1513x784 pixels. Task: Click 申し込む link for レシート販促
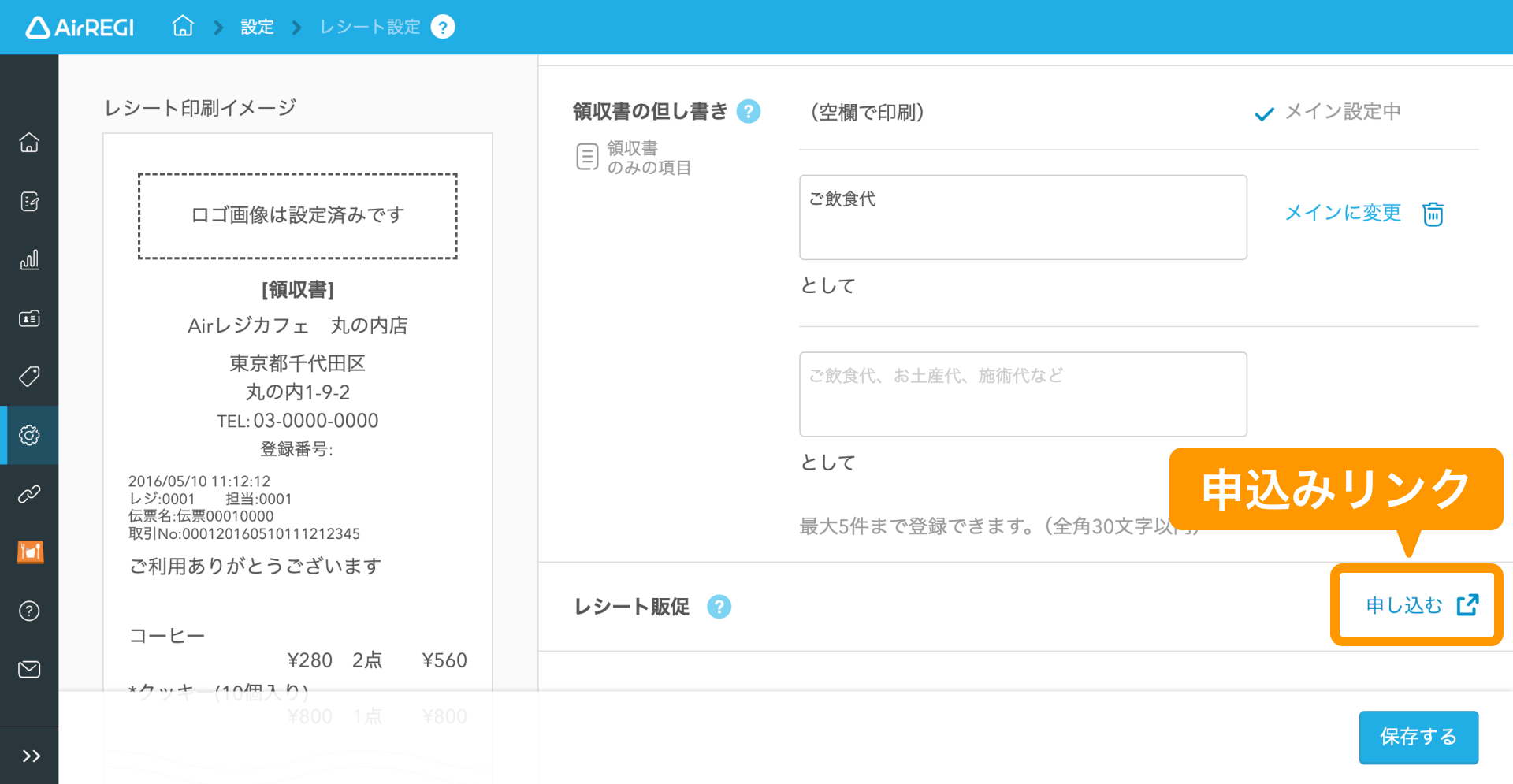tap(1422, 605)
